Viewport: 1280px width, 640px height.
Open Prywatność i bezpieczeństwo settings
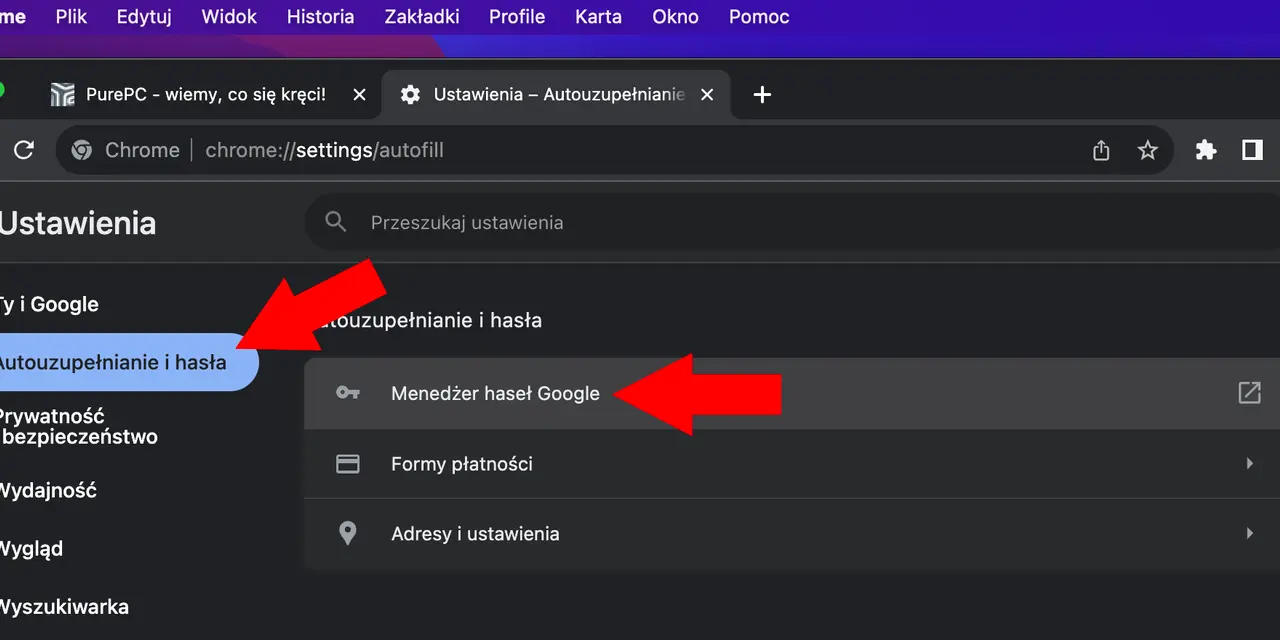point(78,426)
